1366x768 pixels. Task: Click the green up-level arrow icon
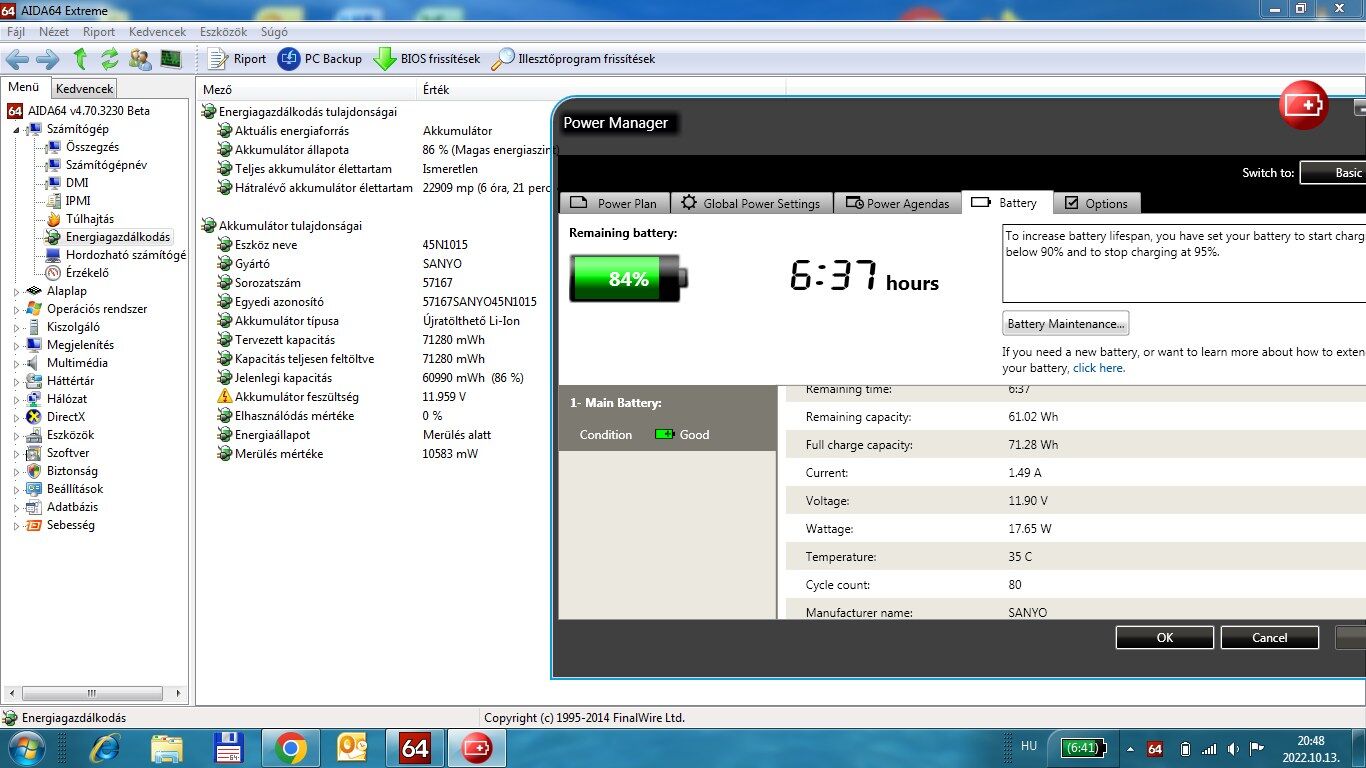tap(80, 59)
